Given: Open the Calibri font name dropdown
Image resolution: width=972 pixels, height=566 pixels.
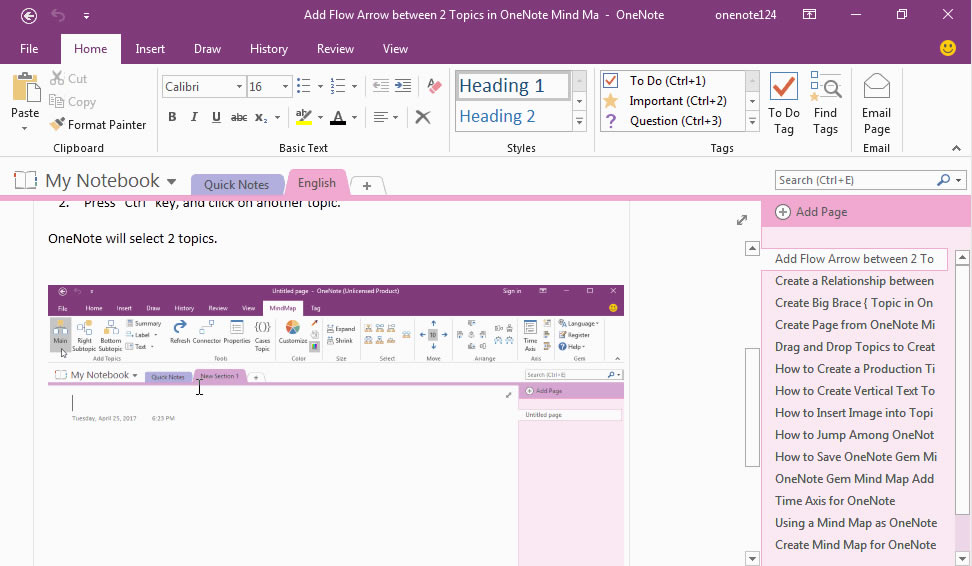Looking at the screenshot, I should coord(239,87).
